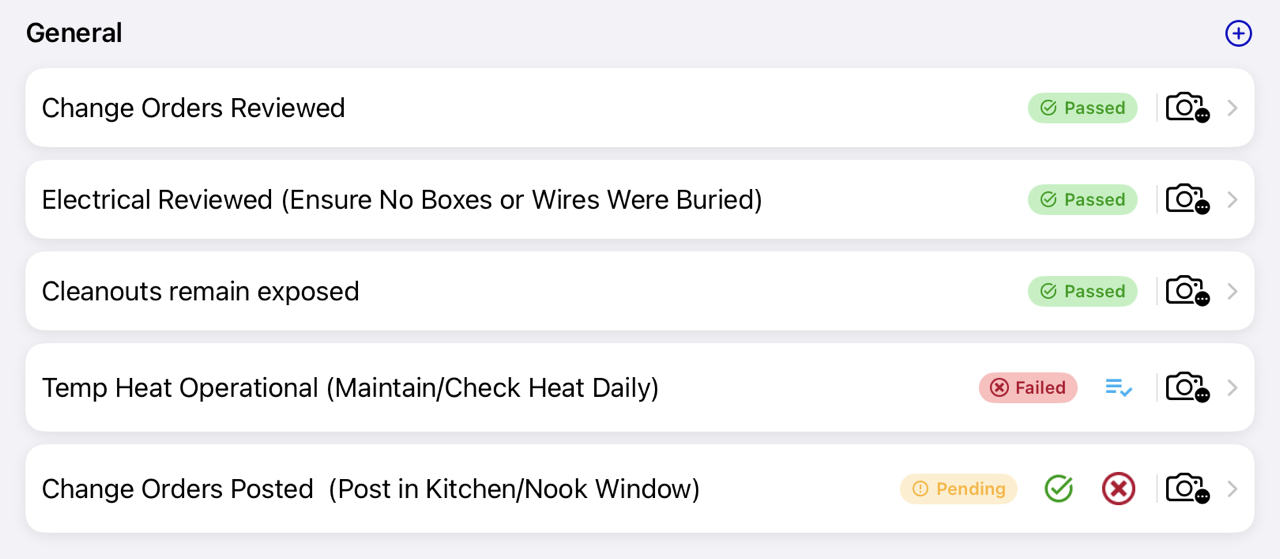
Task: Mark Change Orders Posted as failed
Action: click(1119, 488)
